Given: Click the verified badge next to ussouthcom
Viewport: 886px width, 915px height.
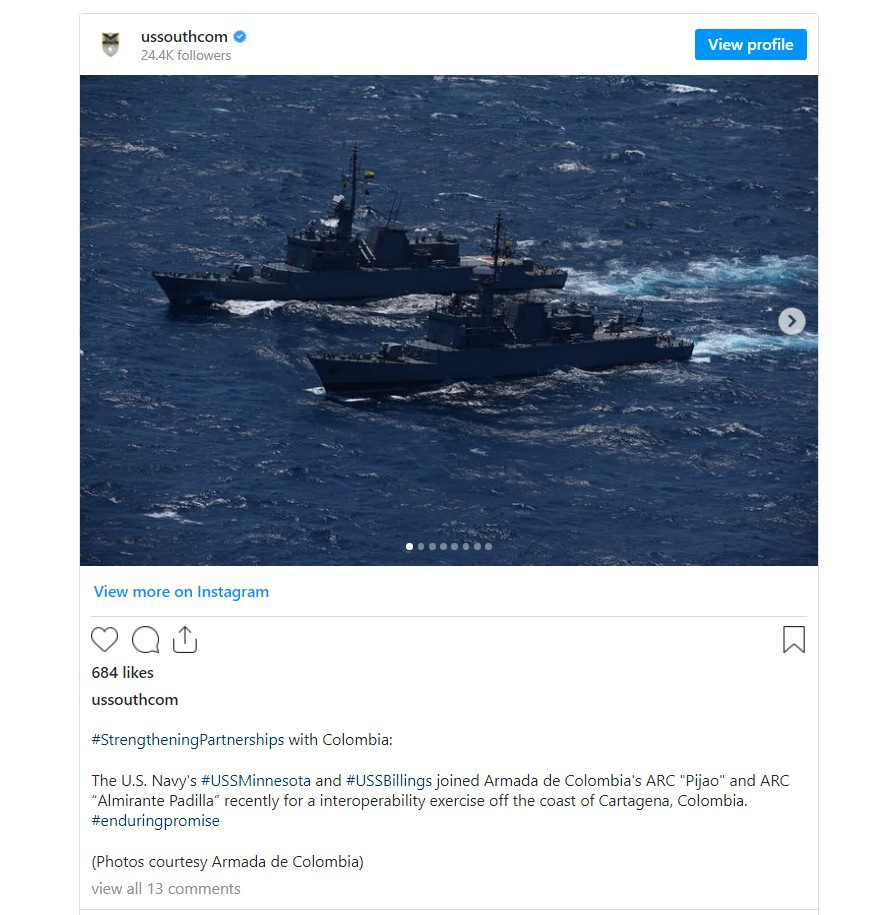Looking at the screenshot, I should coord(240,37).
